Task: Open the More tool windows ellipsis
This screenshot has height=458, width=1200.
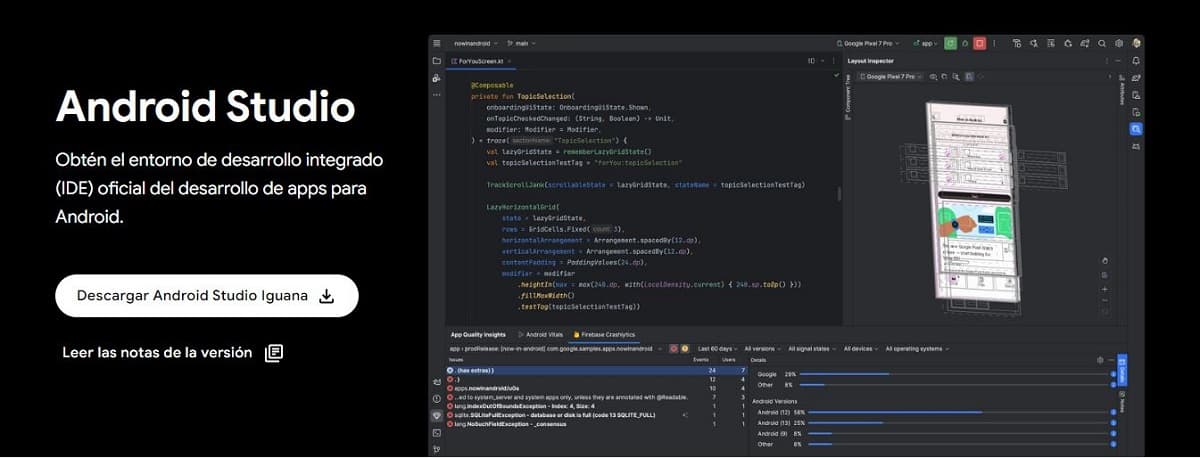Action: pos(437,95)
